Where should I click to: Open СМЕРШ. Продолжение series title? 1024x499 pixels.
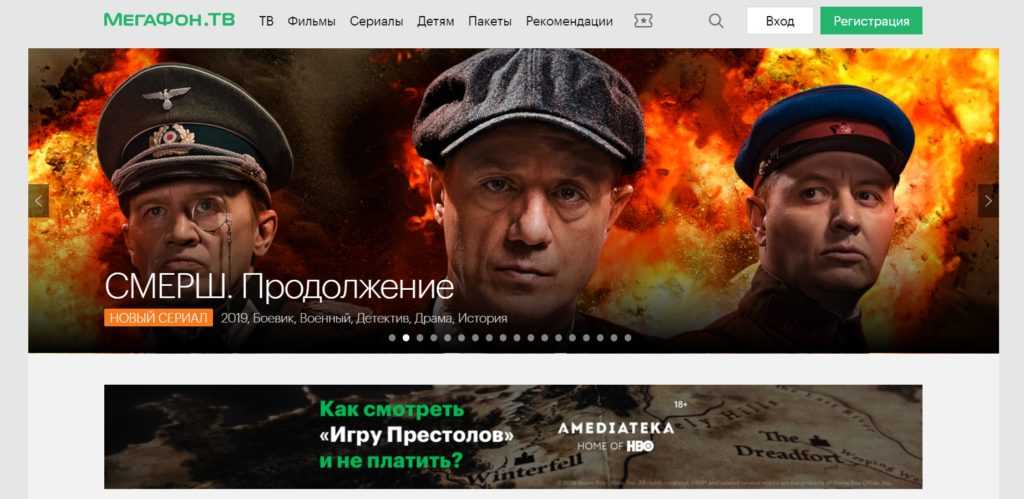point(279,287)
